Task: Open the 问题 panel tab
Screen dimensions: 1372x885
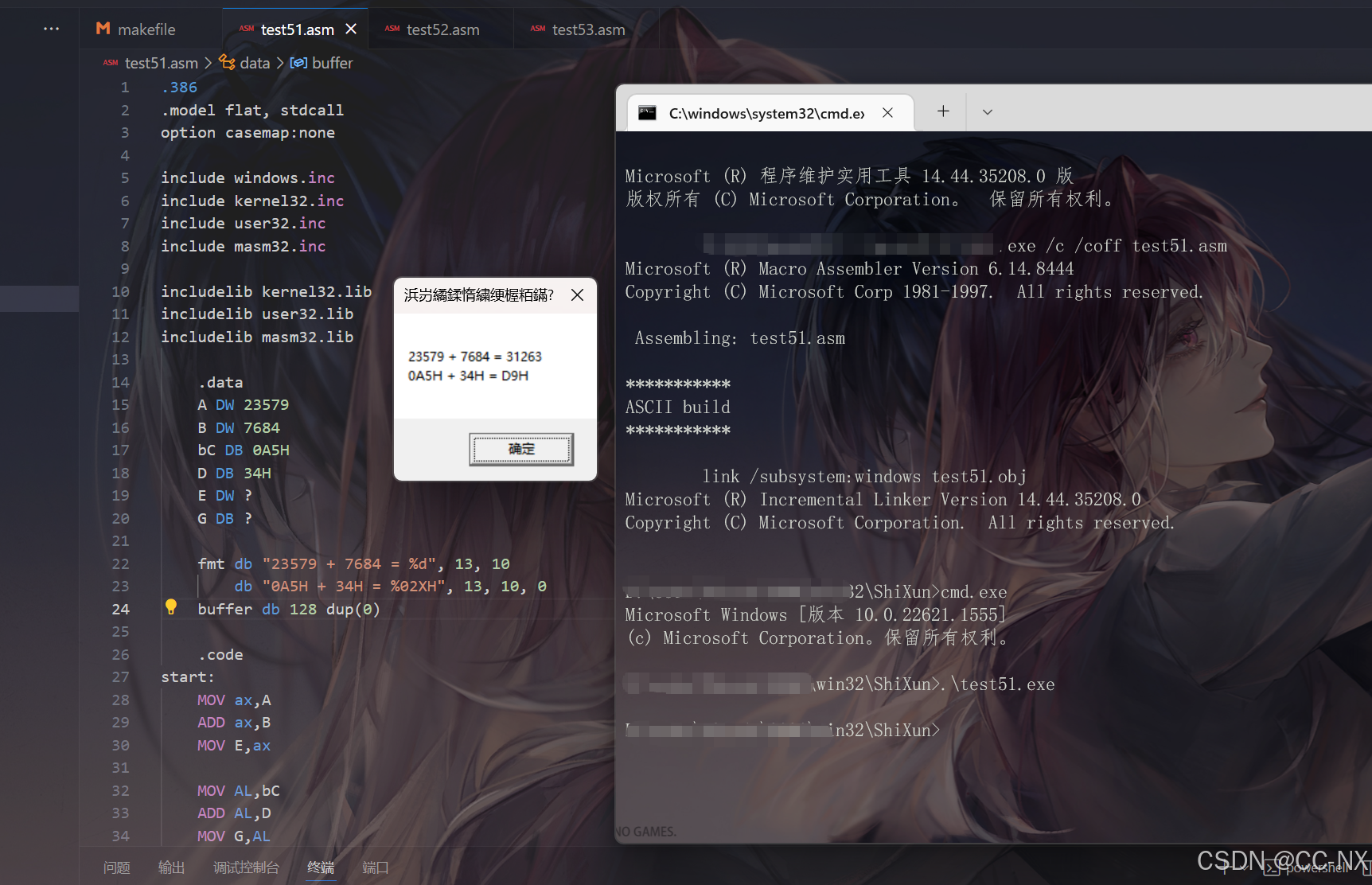Action: click(117, 867)
